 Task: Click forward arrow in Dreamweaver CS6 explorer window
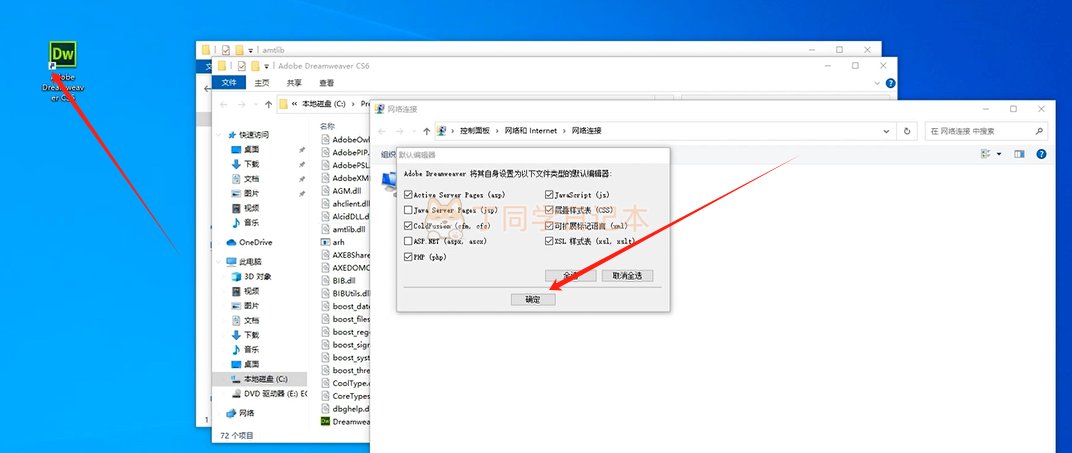[241, 104]
